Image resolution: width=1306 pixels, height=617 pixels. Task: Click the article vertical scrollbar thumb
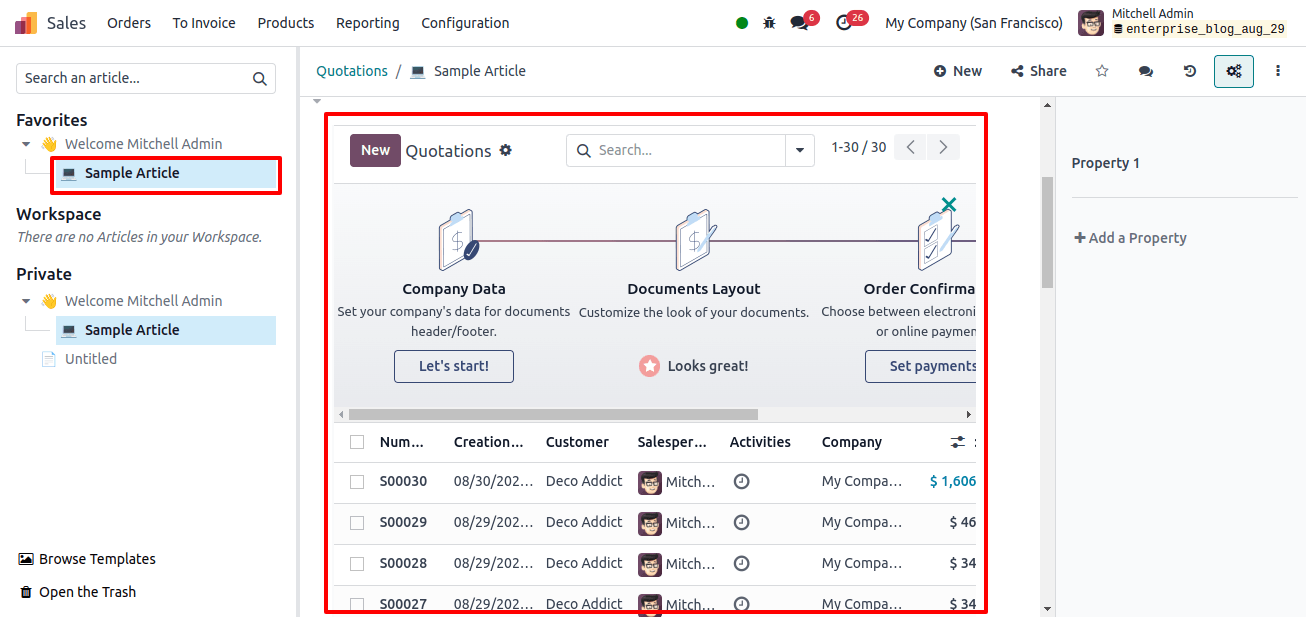tap(1047, 232)
